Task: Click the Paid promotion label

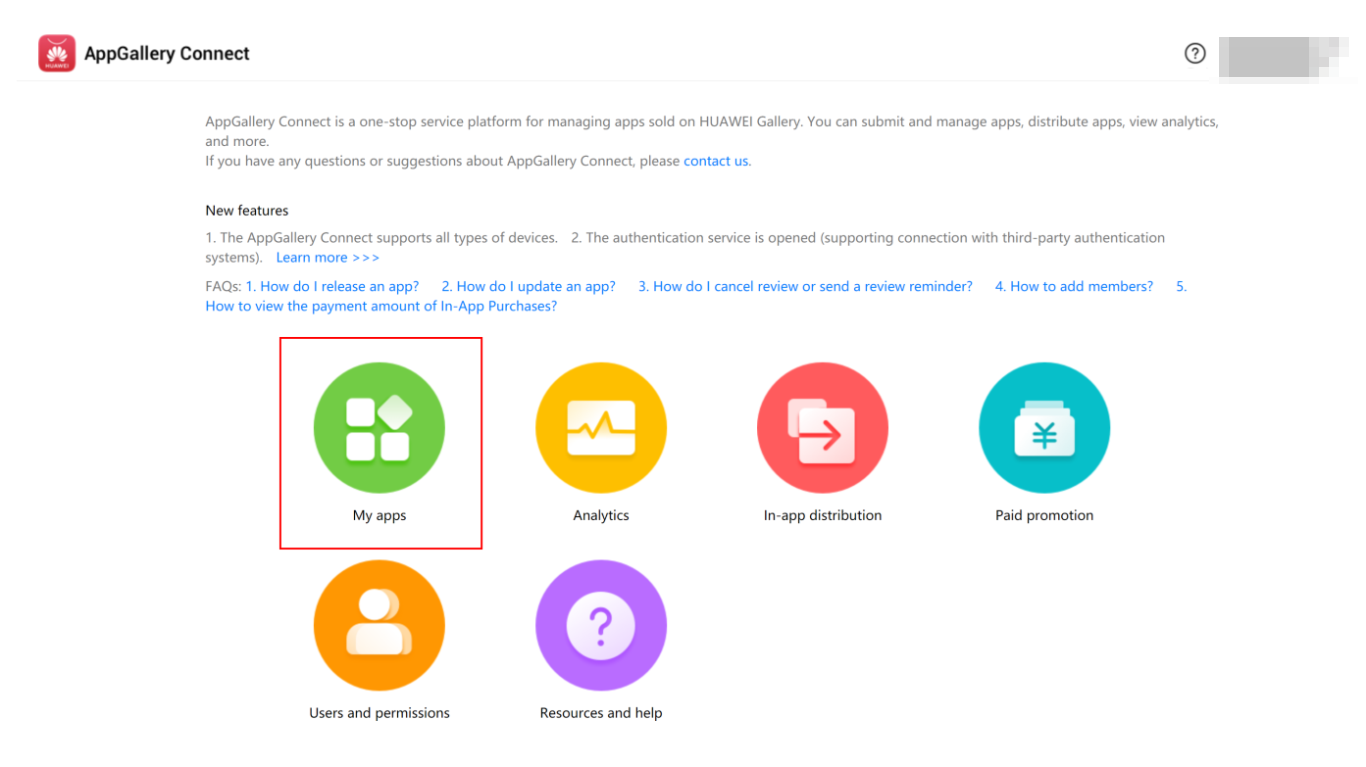Action: click(1044, 516)
